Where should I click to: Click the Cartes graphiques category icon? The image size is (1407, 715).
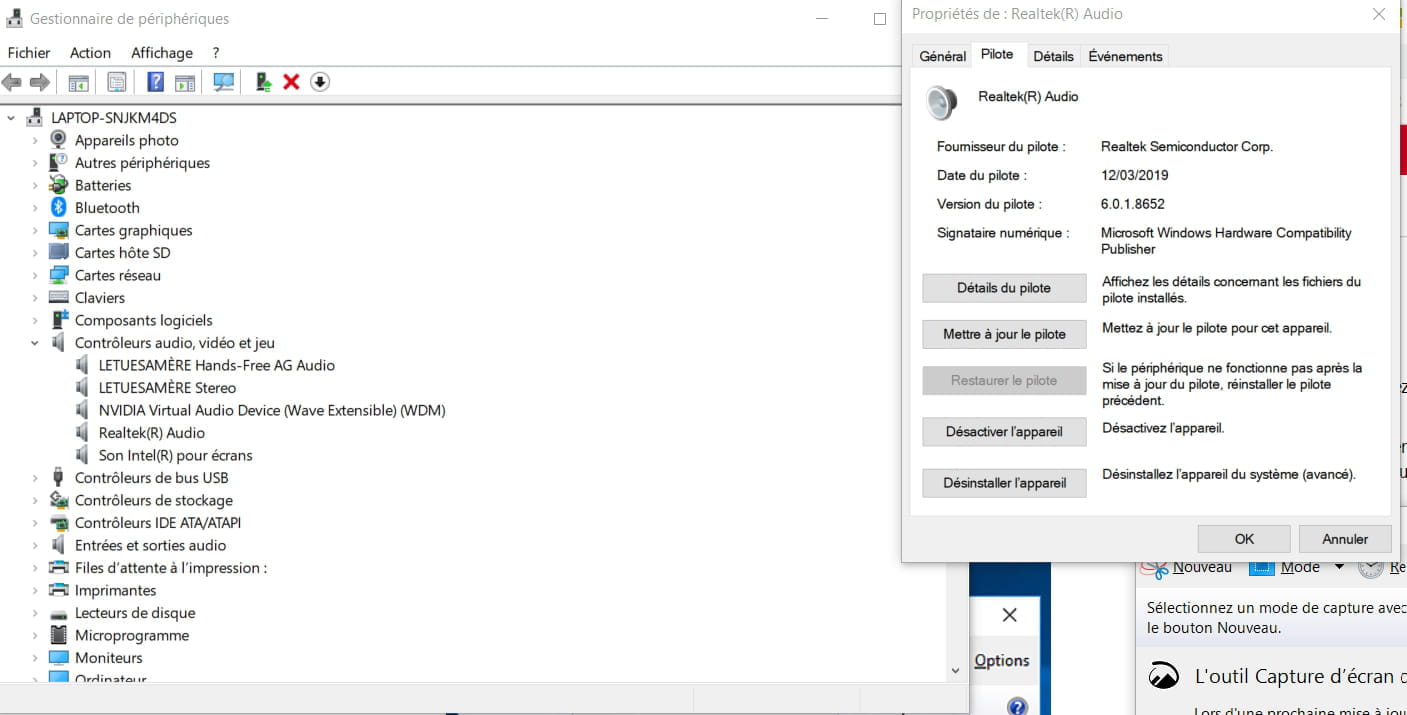59,230
